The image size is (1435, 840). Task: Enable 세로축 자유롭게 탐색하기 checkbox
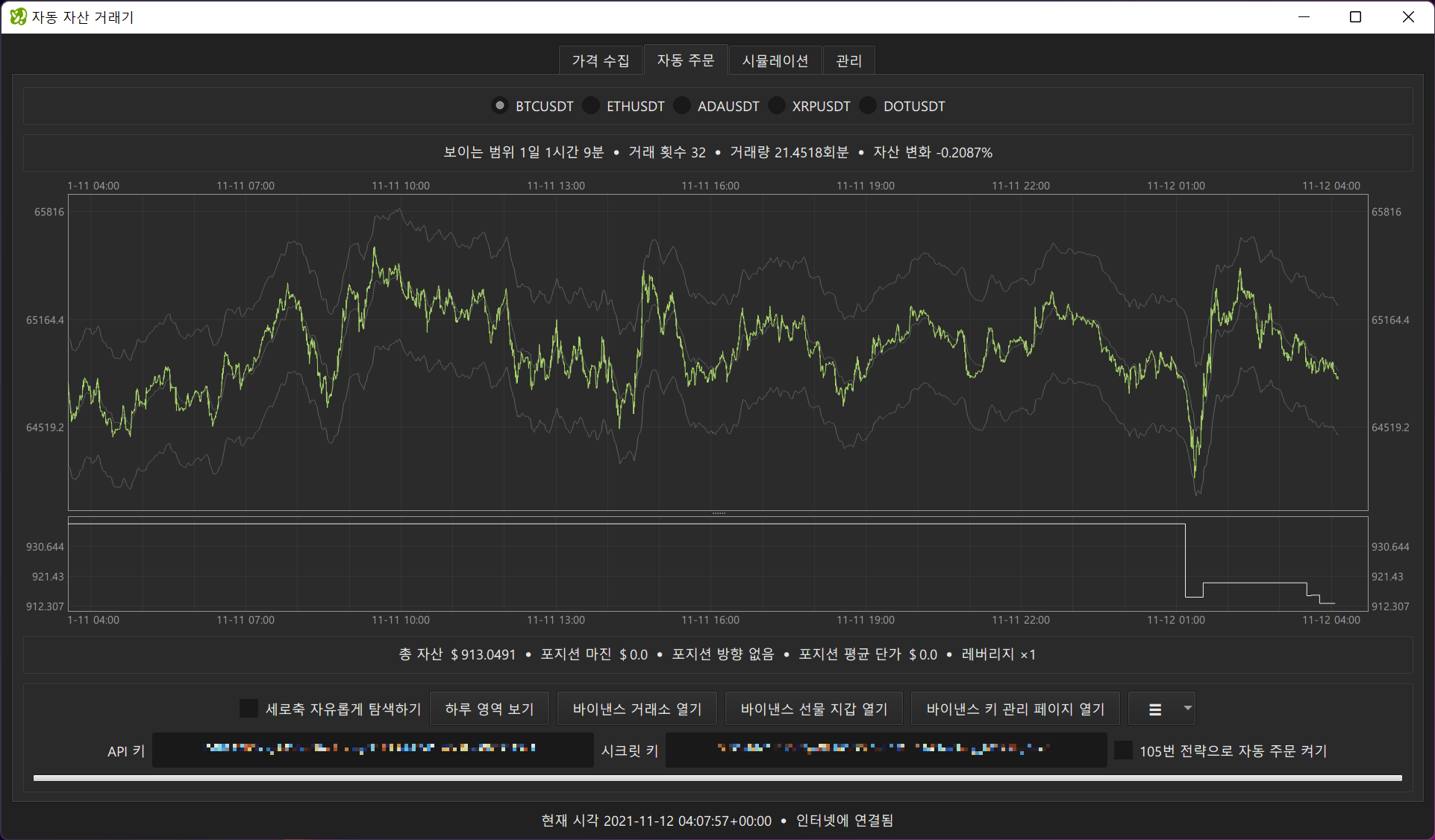tap(248, 709)
